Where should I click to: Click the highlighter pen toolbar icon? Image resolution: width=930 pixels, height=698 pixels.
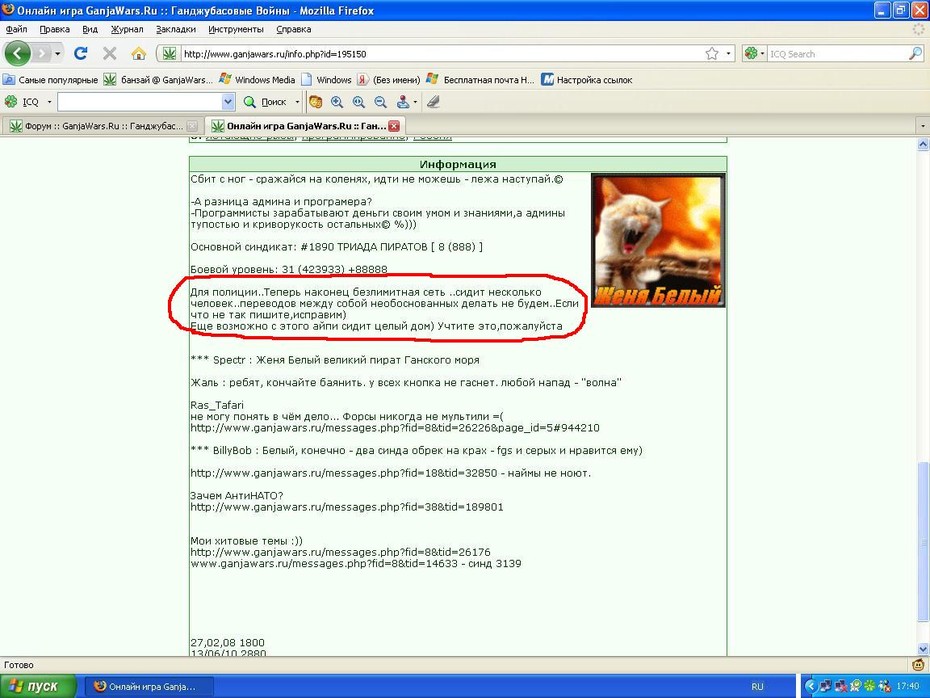[x=434, y=102]
